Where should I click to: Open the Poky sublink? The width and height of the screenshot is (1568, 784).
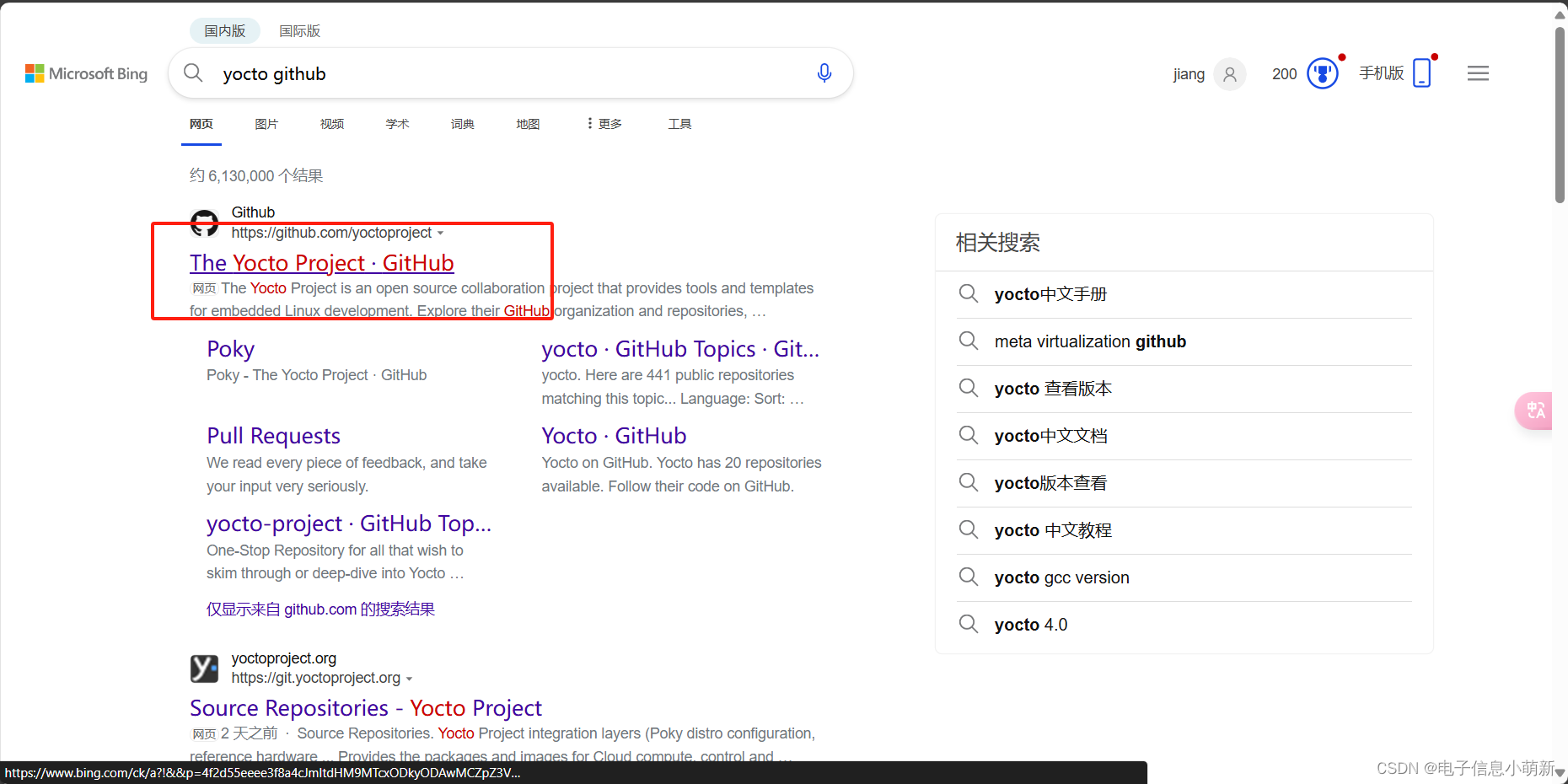230,349
